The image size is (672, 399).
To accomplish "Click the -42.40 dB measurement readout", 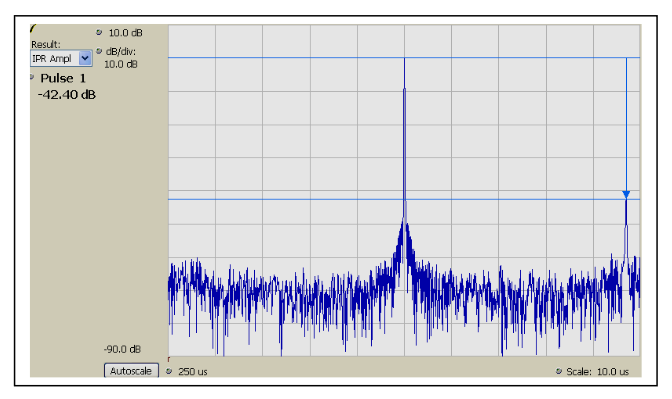I will click(67, 95).
